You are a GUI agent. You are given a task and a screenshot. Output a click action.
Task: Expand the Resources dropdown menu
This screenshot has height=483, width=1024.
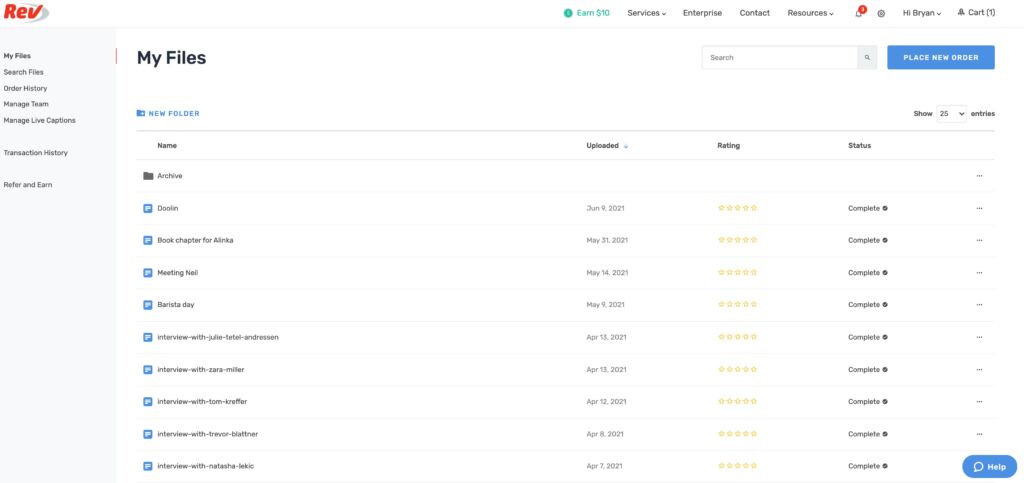(x=809, y=13)
